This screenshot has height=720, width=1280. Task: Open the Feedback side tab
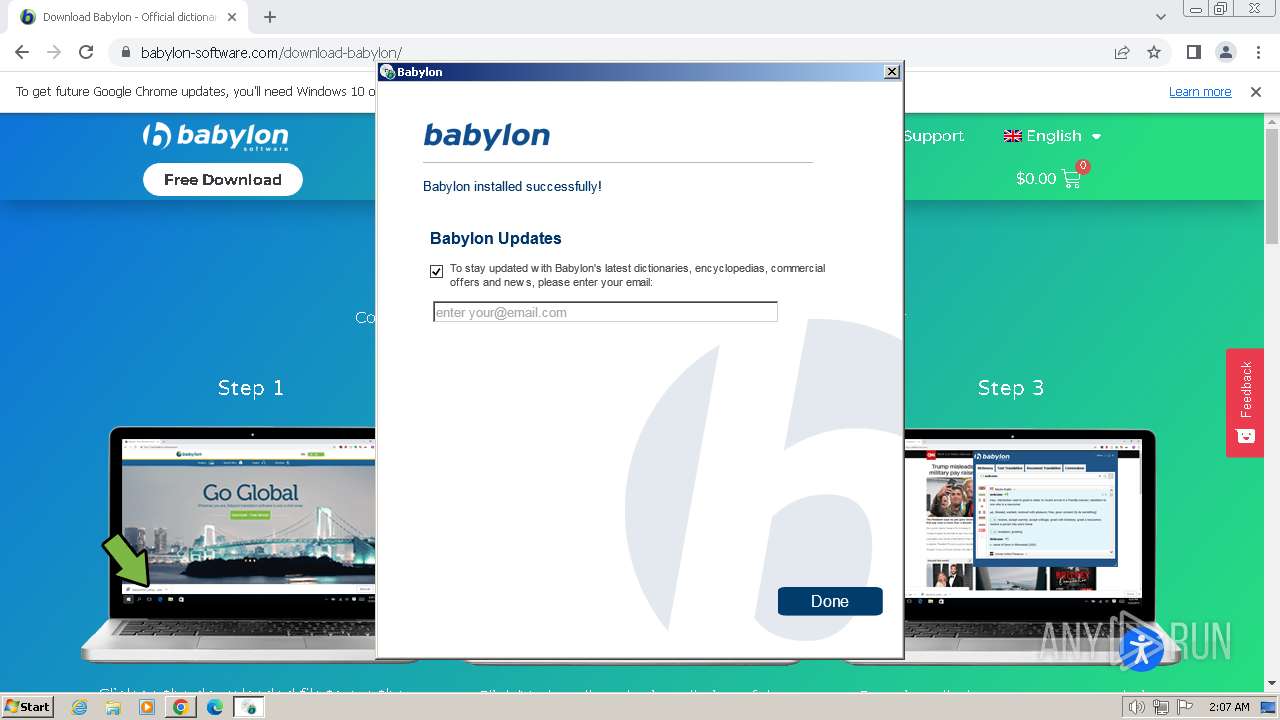[1245, 402]
